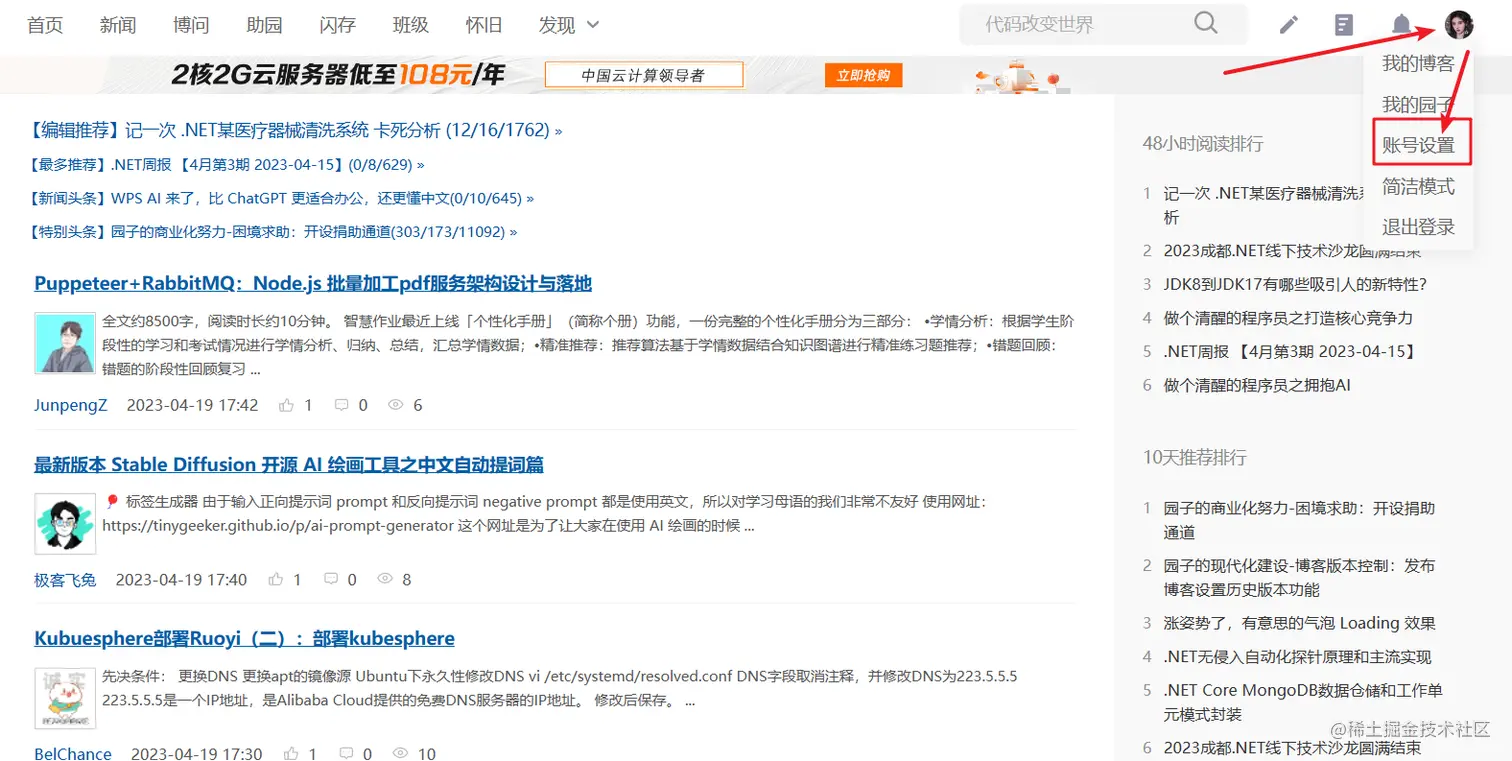The width and height of the screenshot is (1512, 761).
Task: Open 我的博客 from the dropdown
Action: tap(1418, 62)
